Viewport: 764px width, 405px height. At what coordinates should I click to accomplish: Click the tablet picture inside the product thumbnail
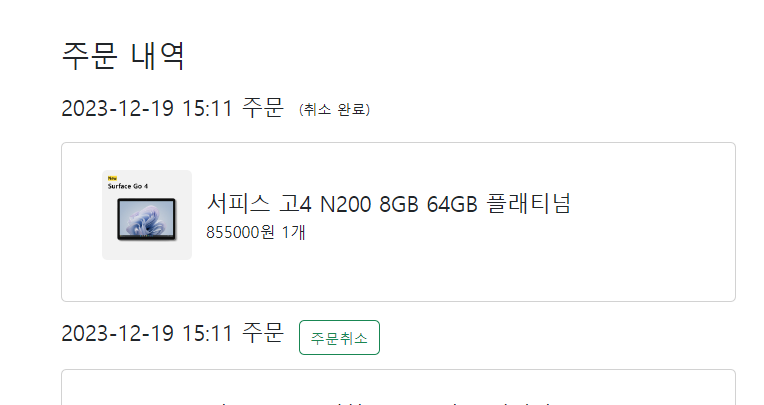(x=146, y=219)
